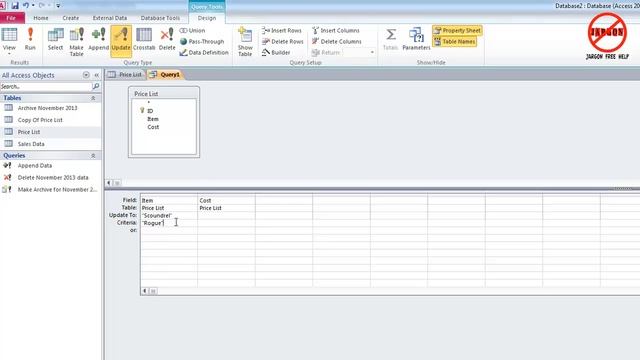Screen dimensions: 640x360
Task: Open the Show Table dialog
Action: 245,42
